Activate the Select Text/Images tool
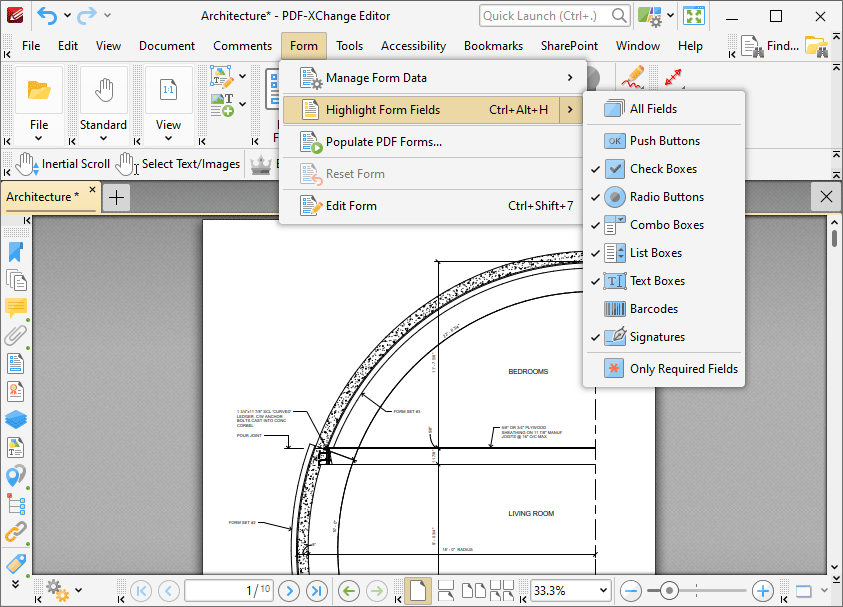The height and width of the screenshot is (607, 843). pyautogui.click(x=178, y=164)
